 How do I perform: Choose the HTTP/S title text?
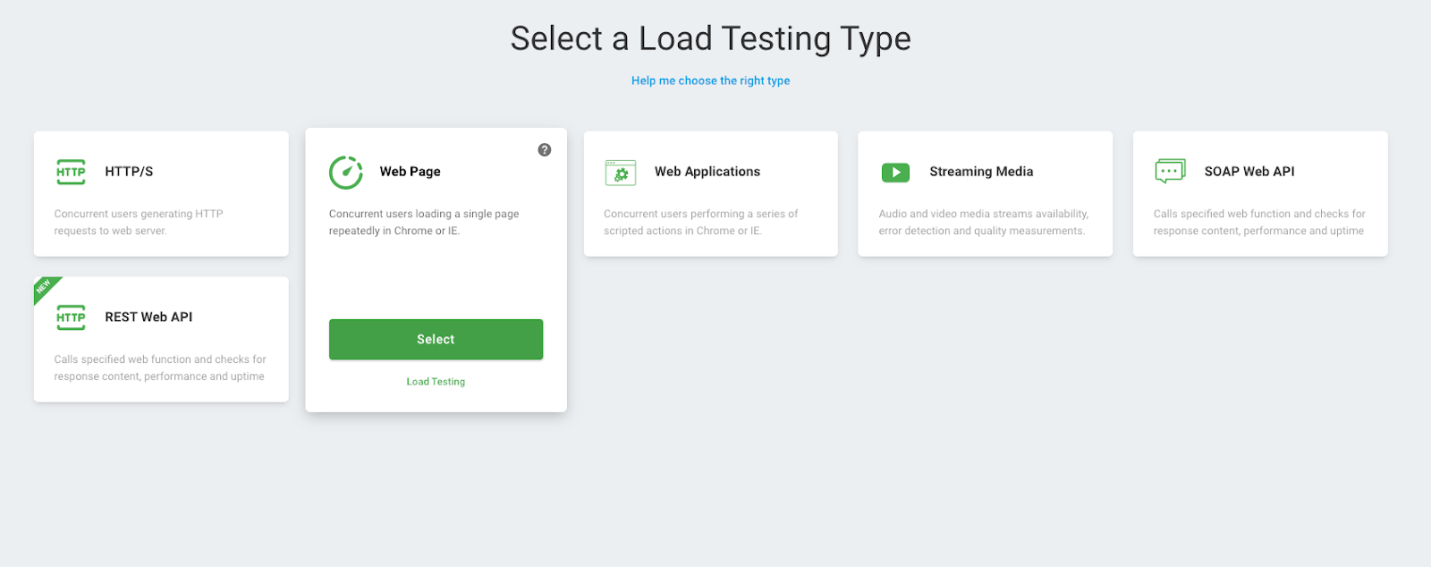[129, 172]
